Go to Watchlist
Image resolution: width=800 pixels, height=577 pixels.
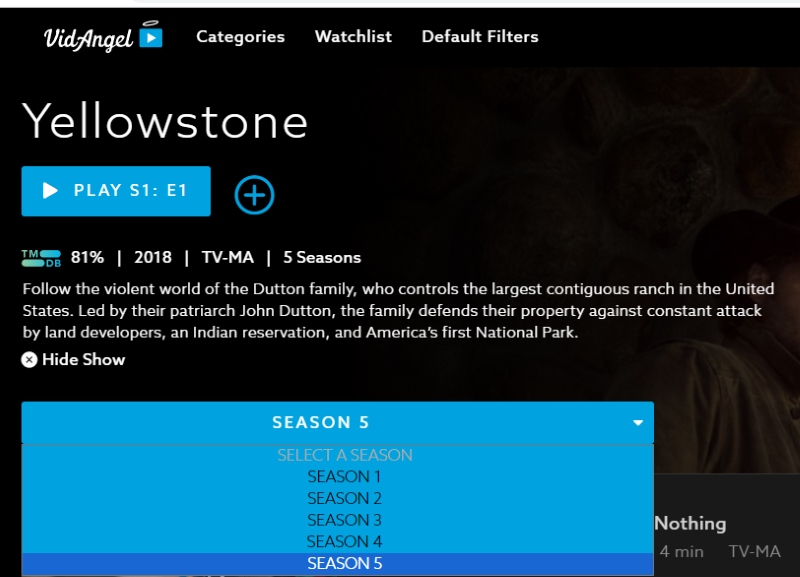[x=353, y=36]
